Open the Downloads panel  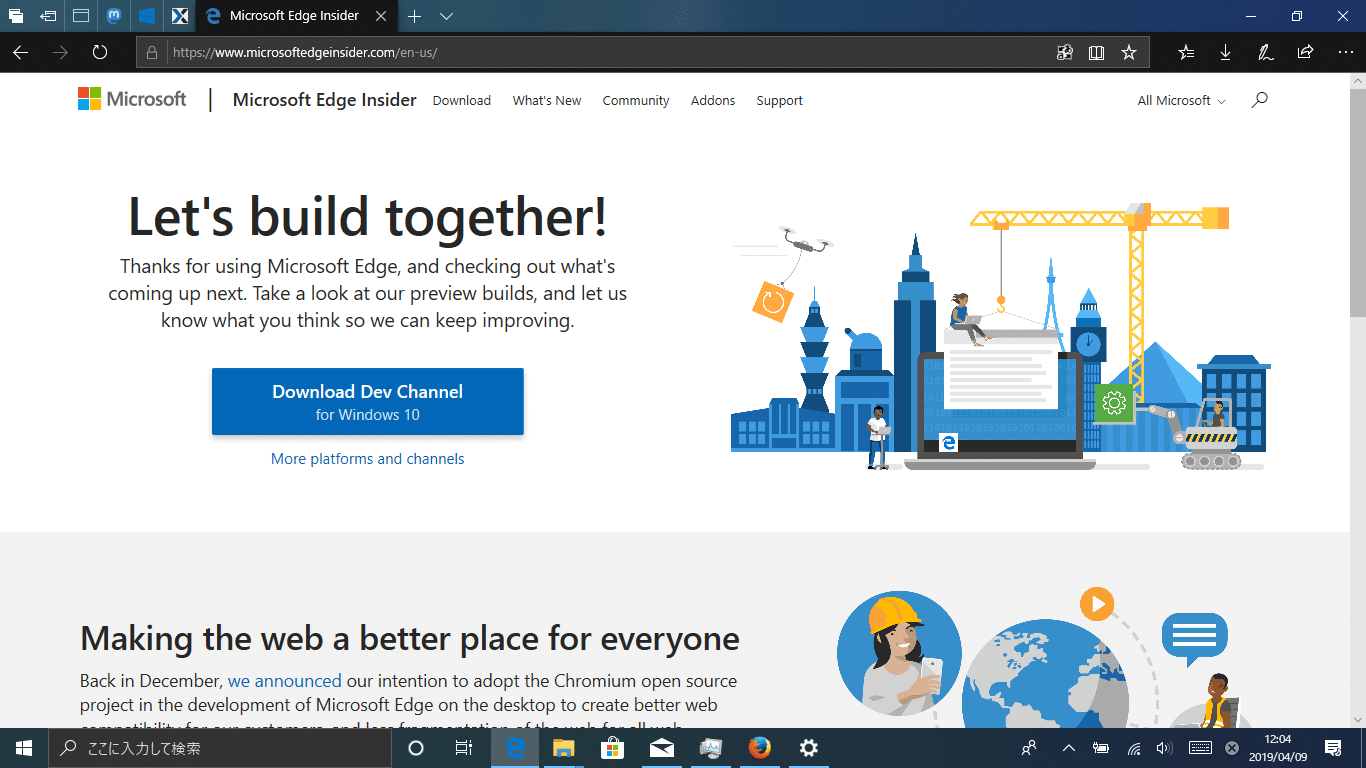pyautogui.click(x=1226, y=53)
